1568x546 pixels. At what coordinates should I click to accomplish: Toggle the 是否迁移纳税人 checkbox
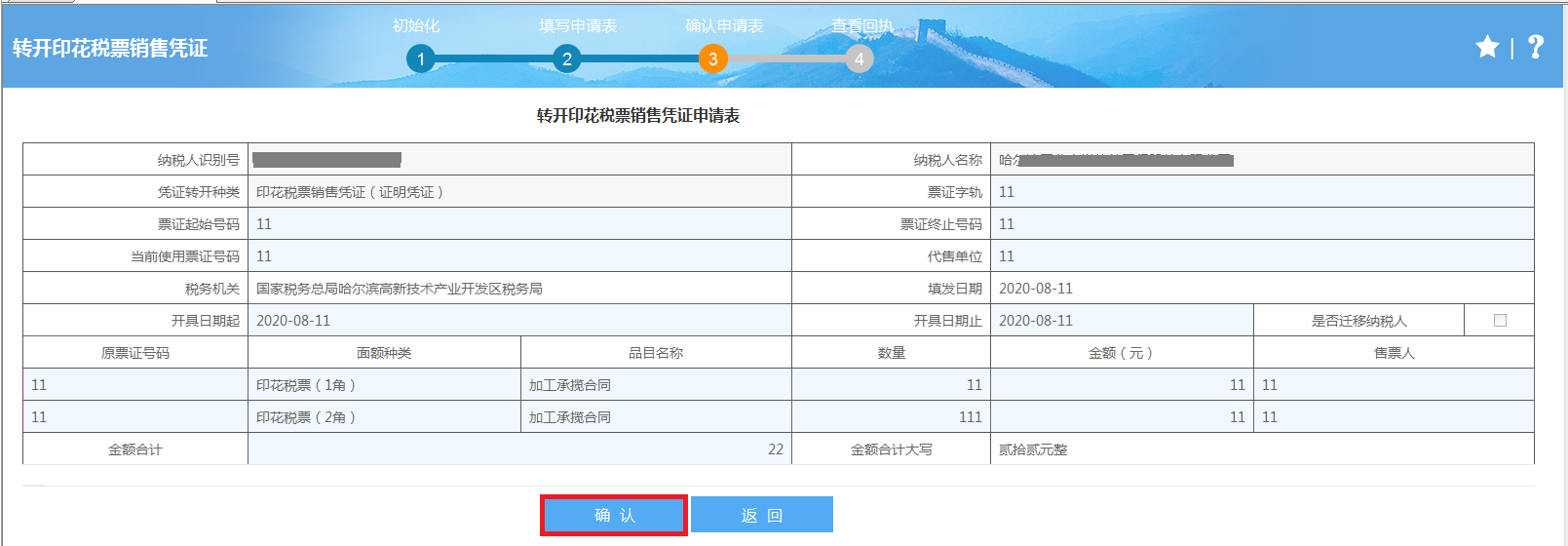tap(1500, 321)
